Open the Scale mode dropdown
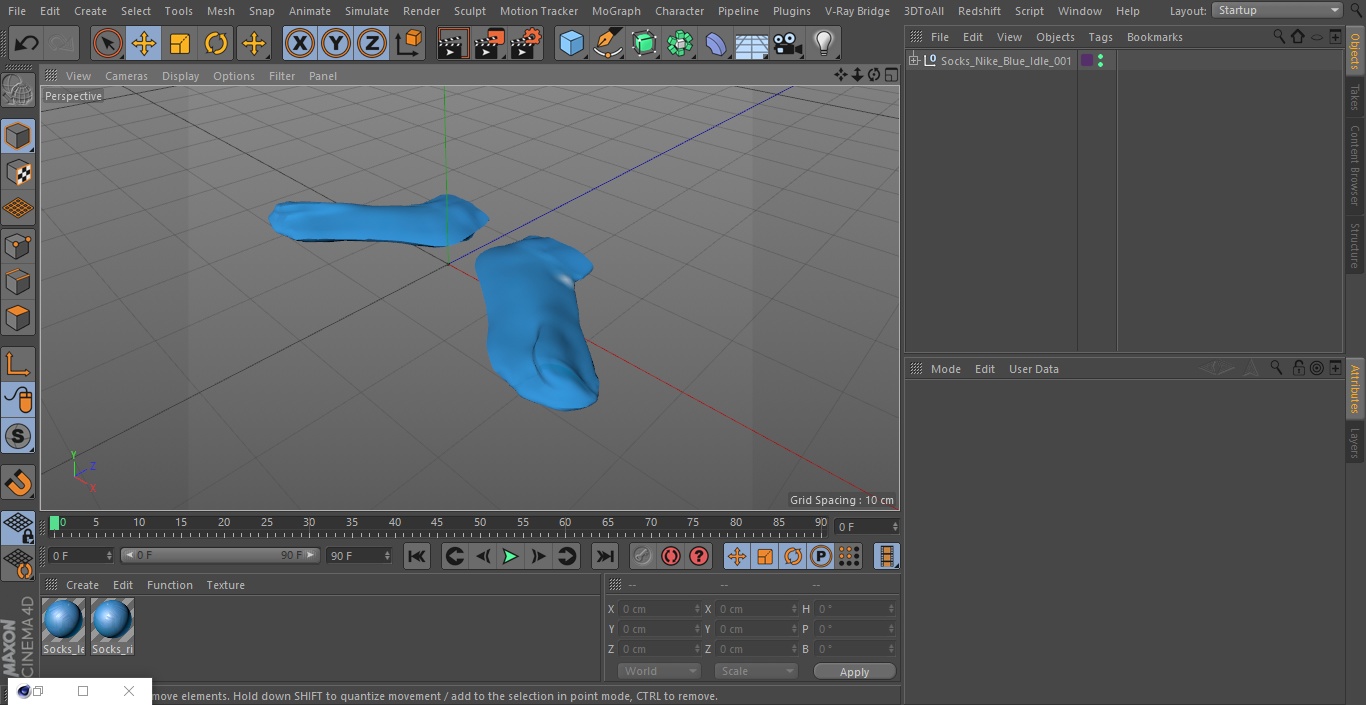 tap(756, 671)
